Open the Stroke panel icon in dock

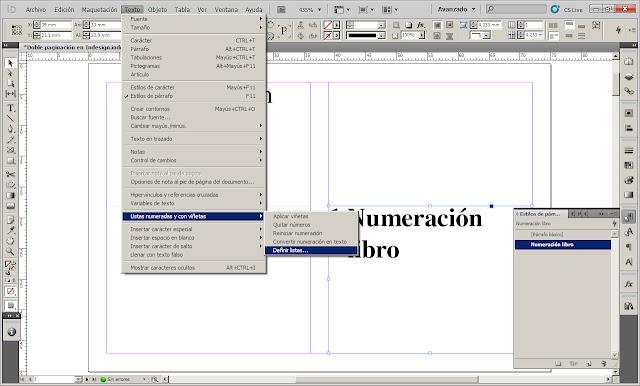click(x=629, y=151)
